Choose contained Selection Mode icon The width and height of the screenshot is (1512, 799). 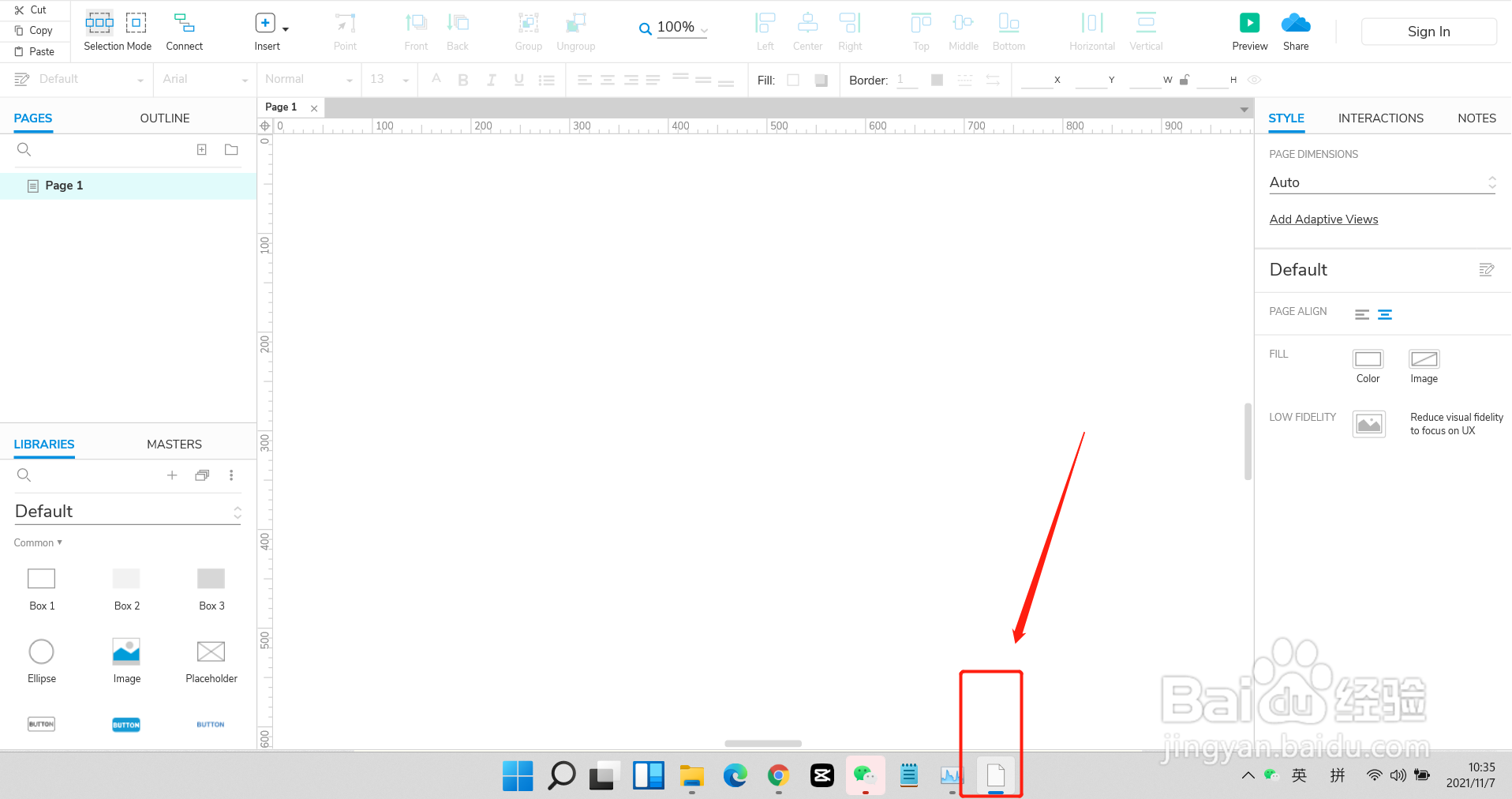pos(137,22)
